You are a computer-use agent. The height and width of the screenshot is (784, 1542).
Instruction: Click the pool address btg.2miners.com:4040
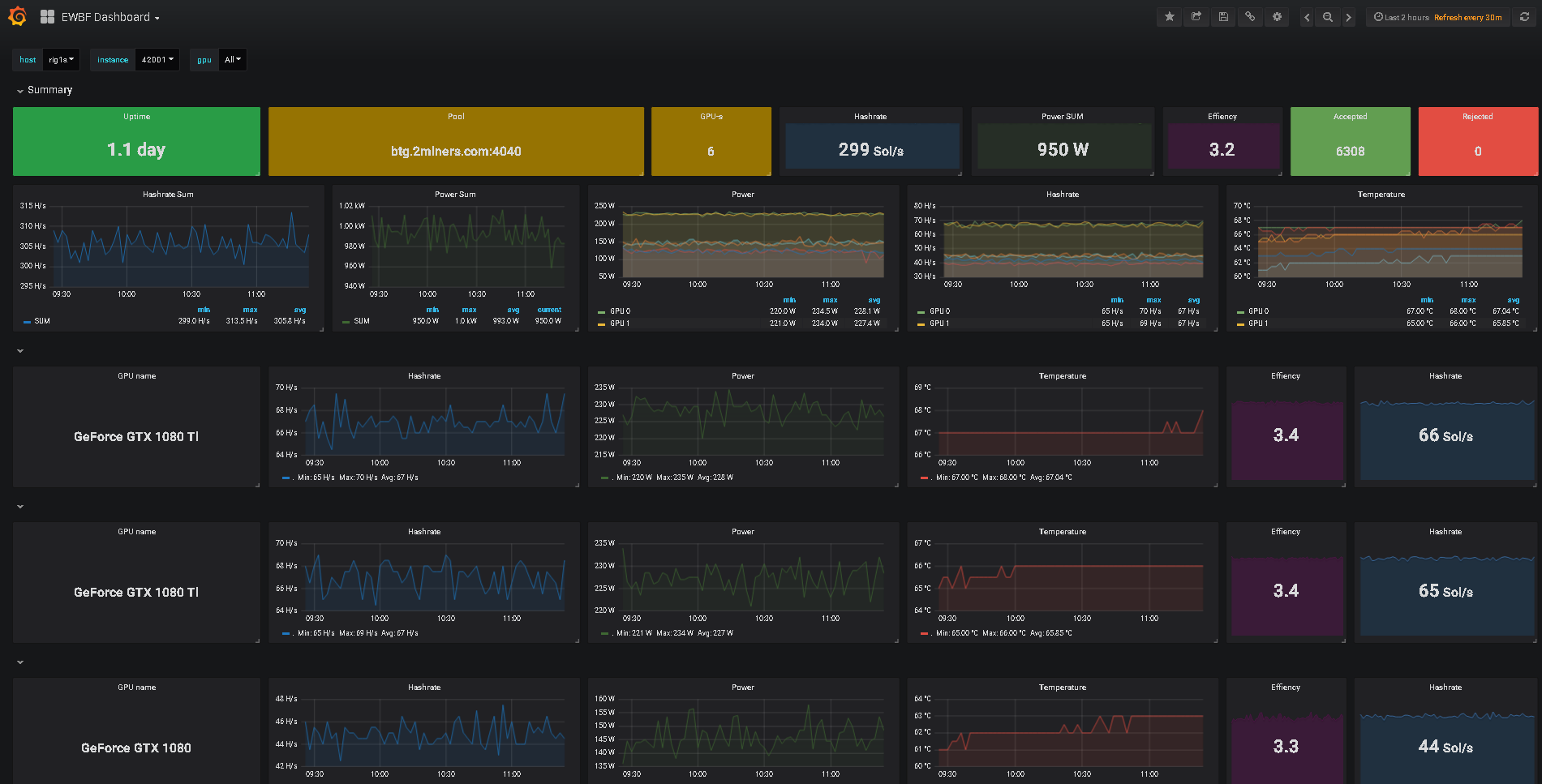coord(456,151)
